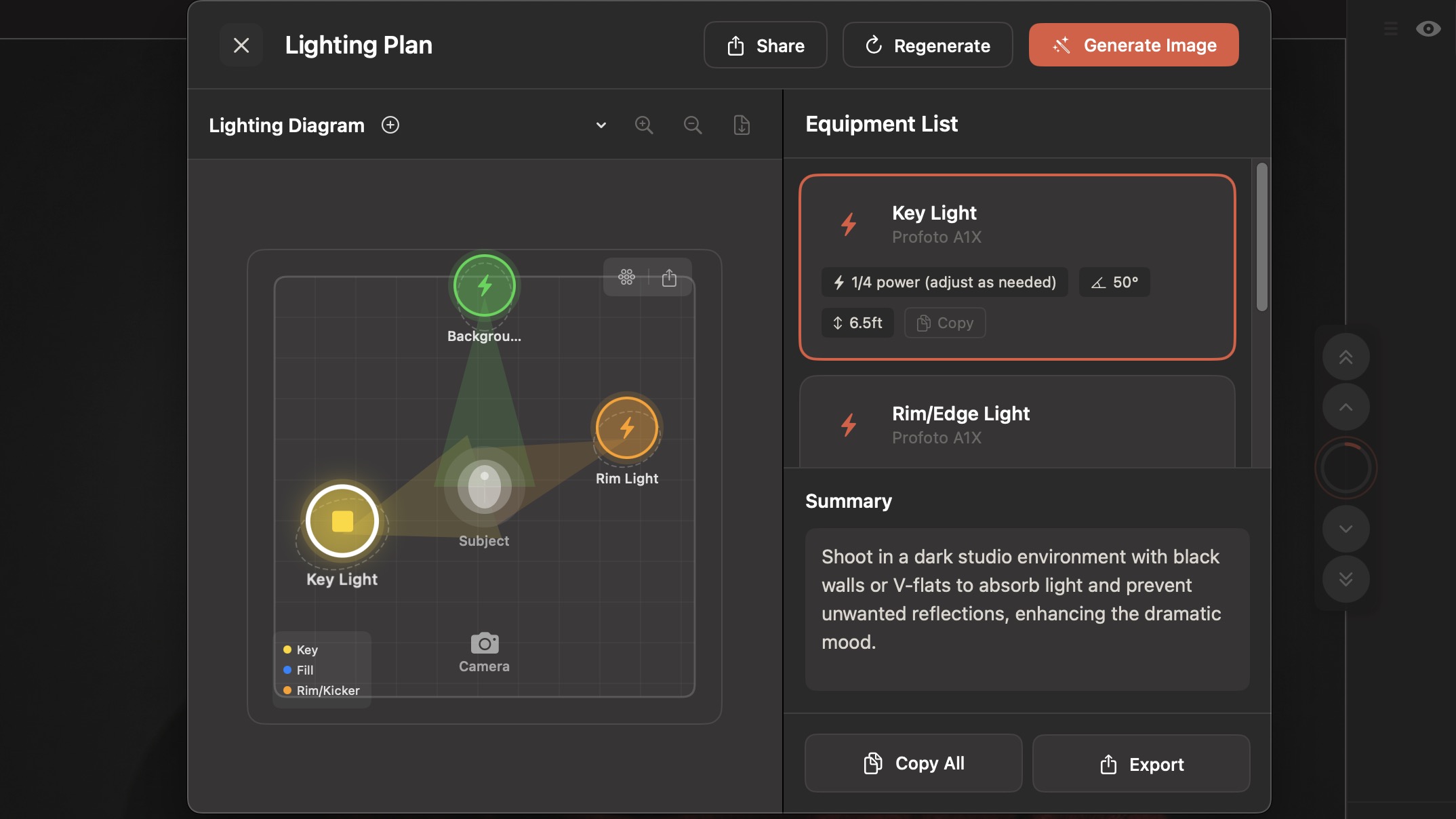
Task: Click the share icon inside diagram canvas
Action: [x=669, y=277]
